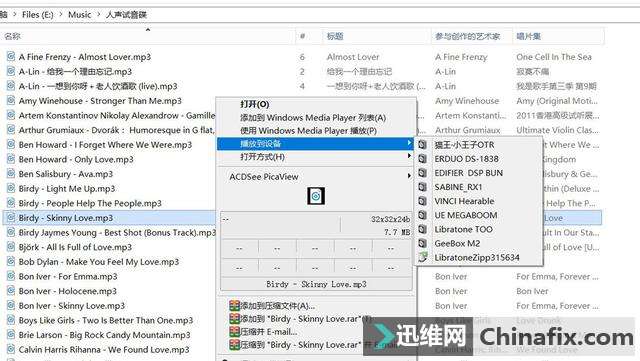
Task: Click the file icon of Björk - All Is Full of Love.mp3
Action: tap(11, 247)
